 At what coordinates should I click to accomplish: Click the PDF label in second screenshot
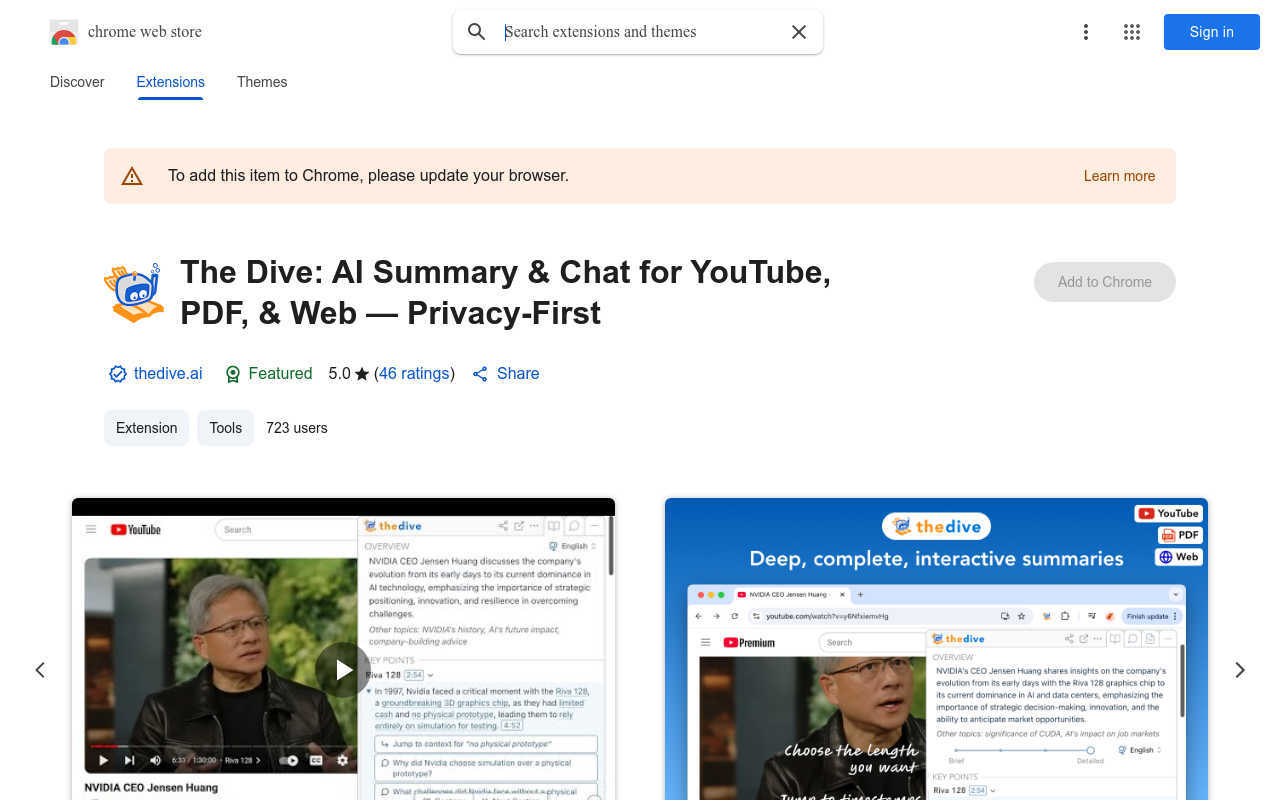tap(1180, 535)
